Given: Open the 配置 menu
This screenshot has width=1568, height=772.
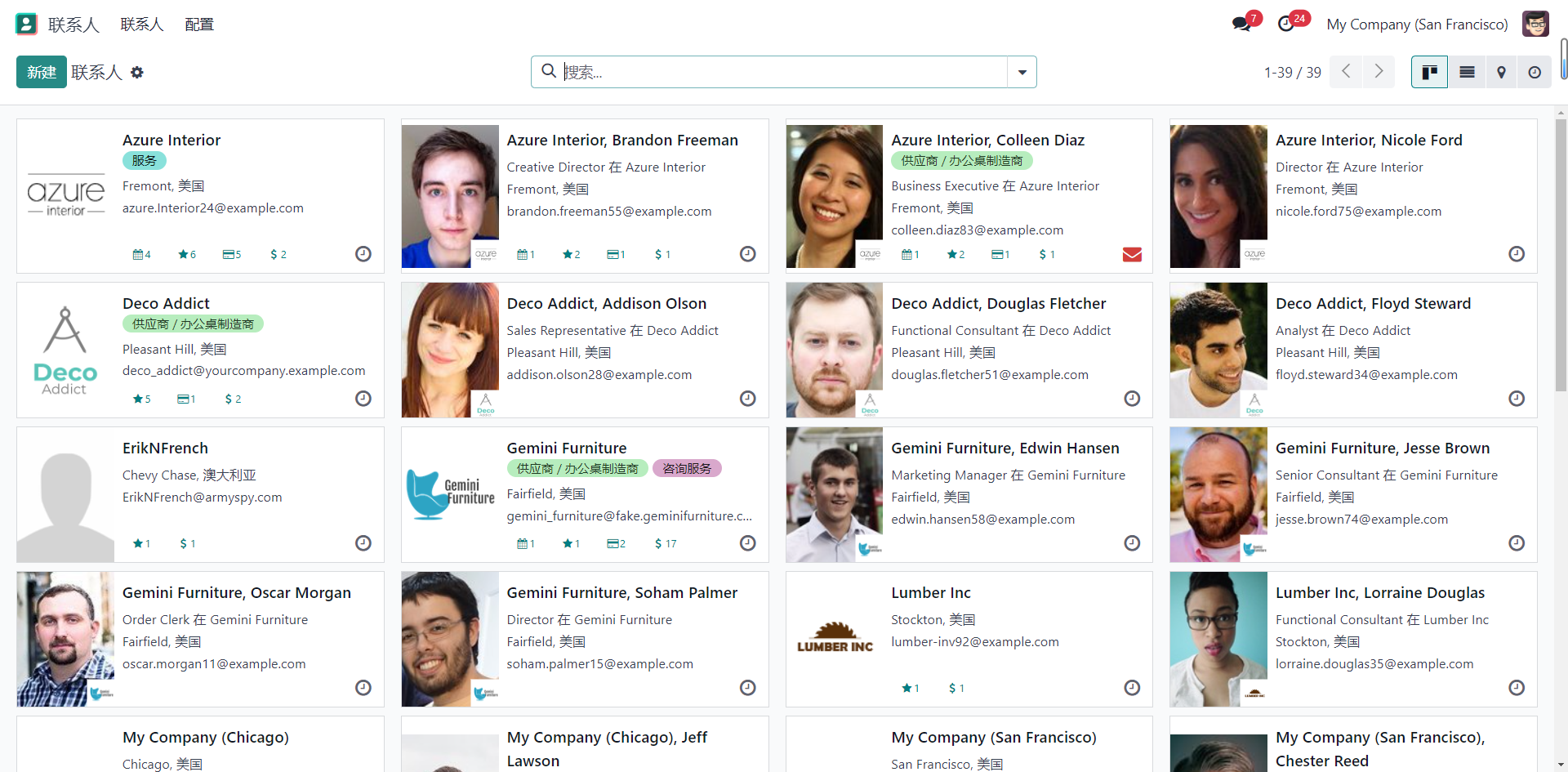Looking at the screenshot, I should [199, 25].
